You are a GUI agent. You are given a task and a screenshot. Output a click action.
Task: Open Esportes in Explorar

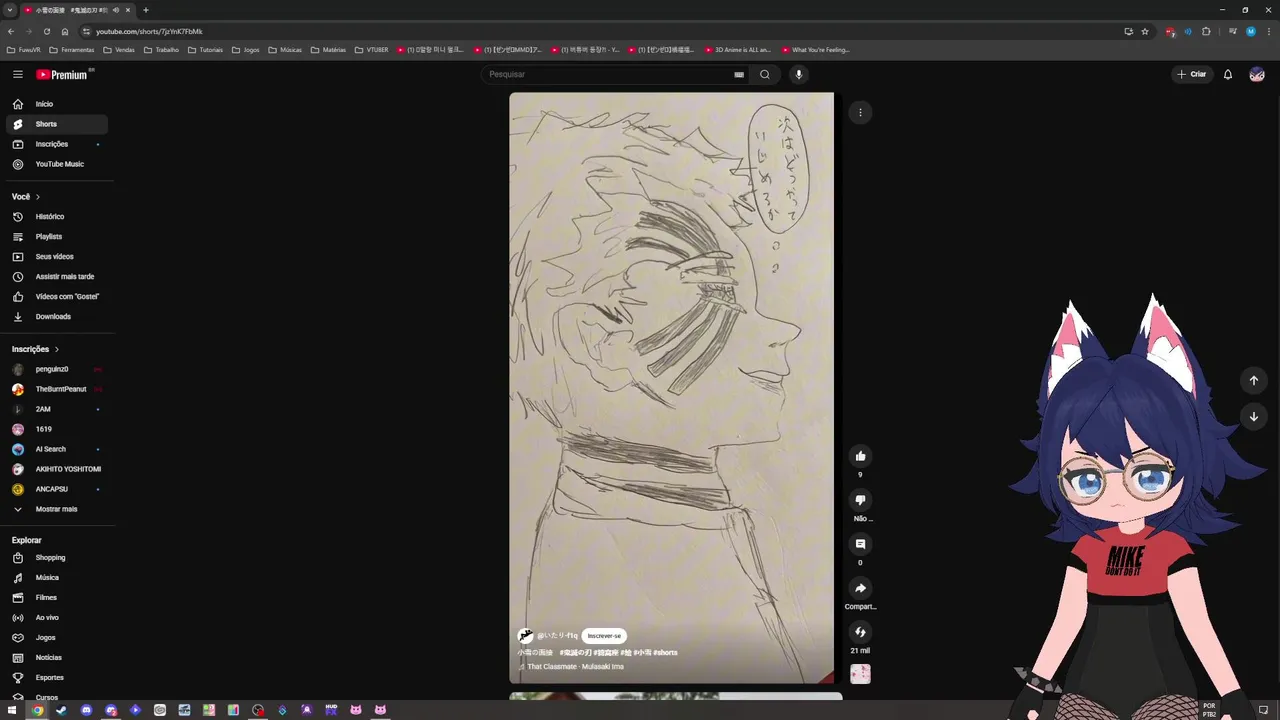pyautogui.click(x=57, y=678)
